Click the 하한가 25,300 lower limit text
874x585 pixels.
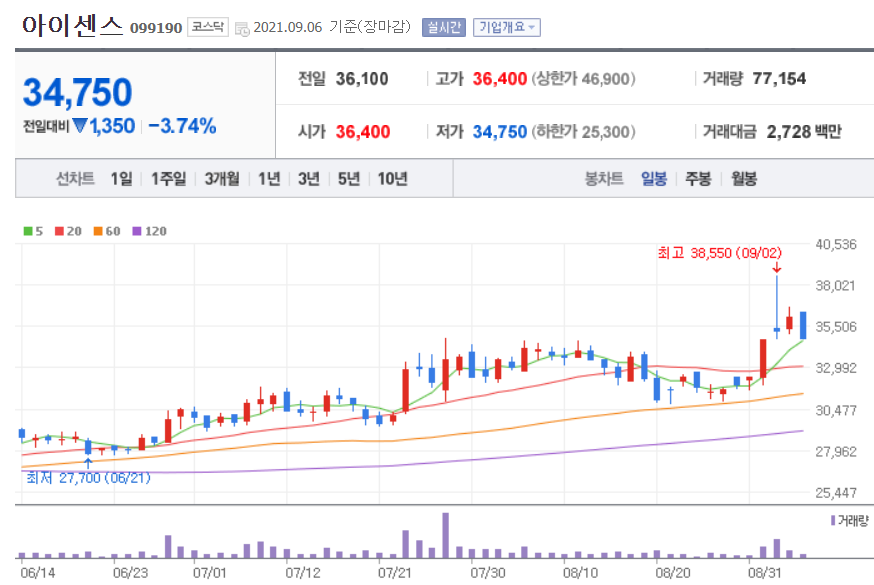tap(584, 132)
